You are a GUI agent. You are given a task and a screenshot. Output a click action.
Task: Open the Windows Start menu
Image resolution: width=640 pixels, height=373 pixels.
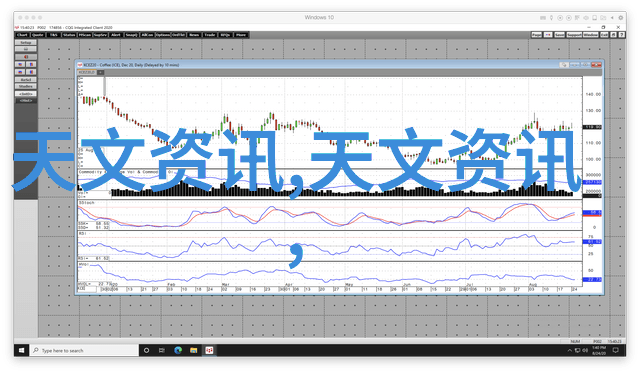[x=21, y=350]
